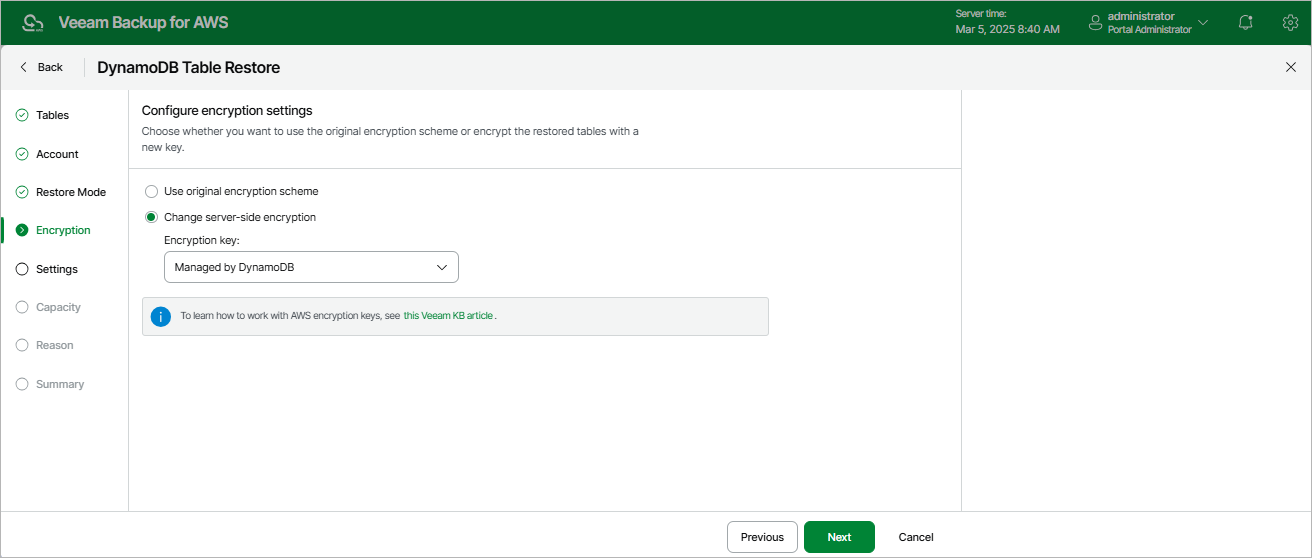Viewport: 1312px width, 558px height.
Task: Cancel the restore wizard
Action: 915,537
